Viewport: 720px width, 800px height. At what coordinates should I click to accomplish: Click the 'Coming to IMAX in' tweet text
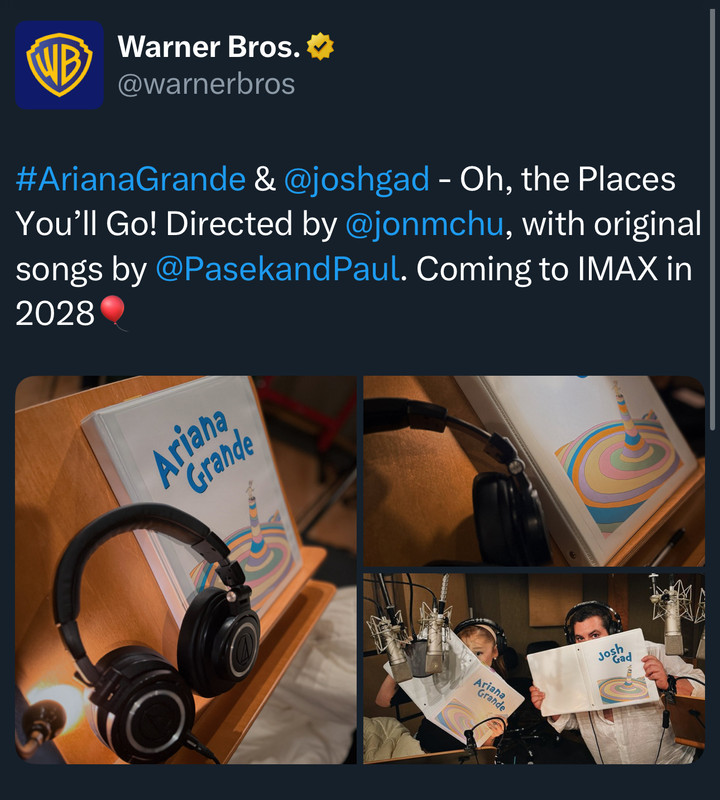pos(554,268)
